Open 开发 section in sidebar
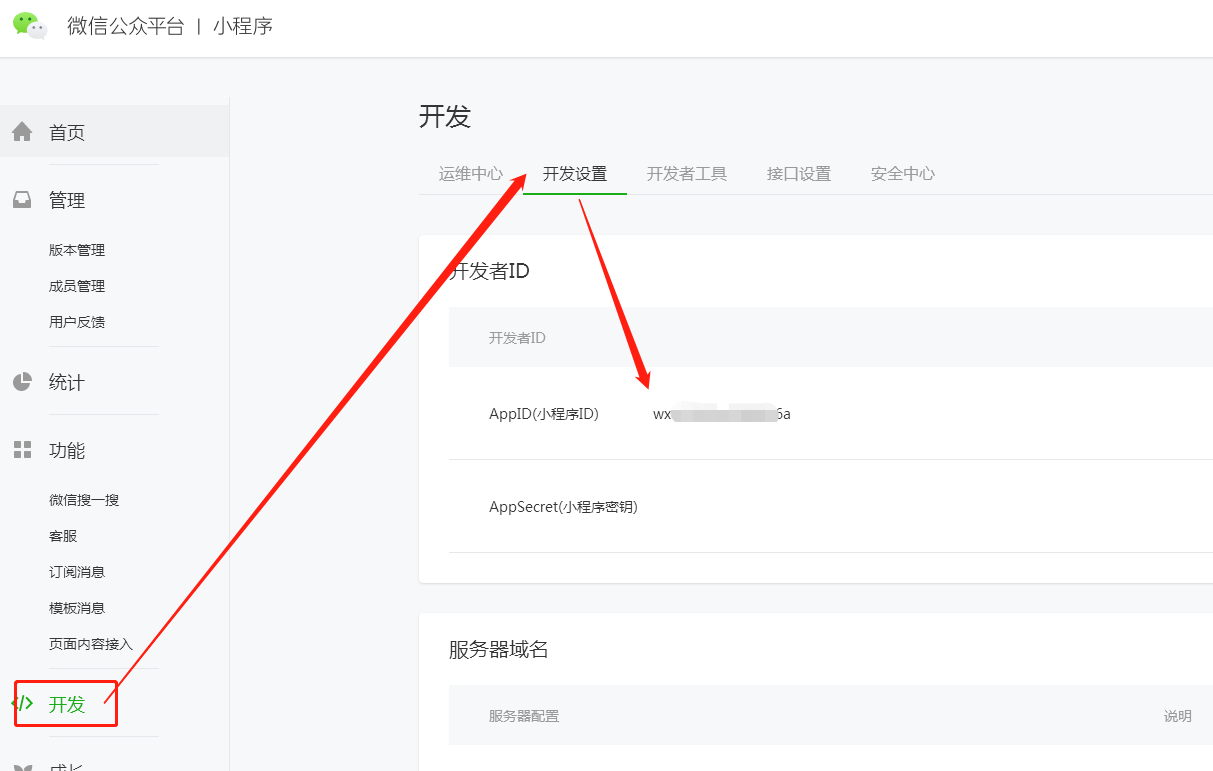1213x771 pixels. tap(67, 704)
